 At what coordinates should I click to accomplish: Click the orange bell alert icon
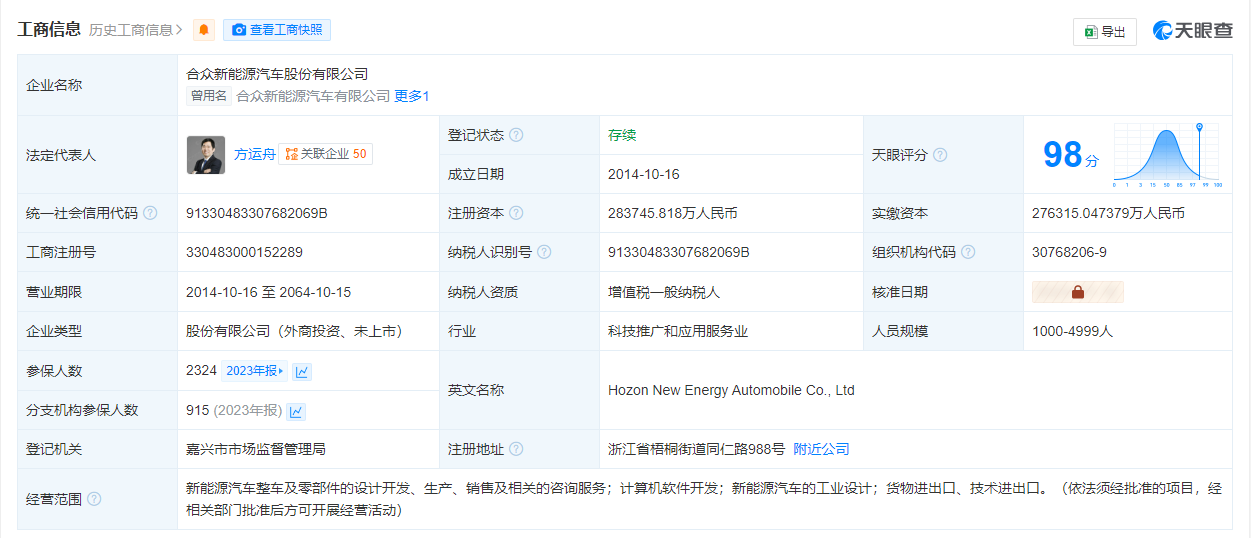(204, 30)
